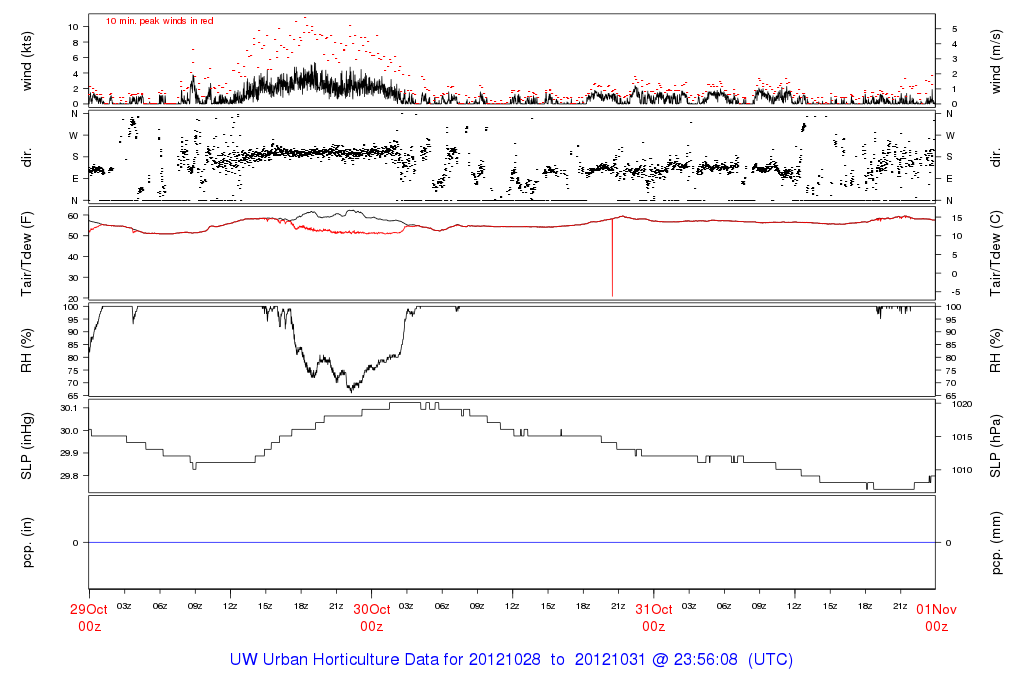Click the '06z' time label after 31Oct
This screenshot has height=700, width=1024.
click(724, 607)
